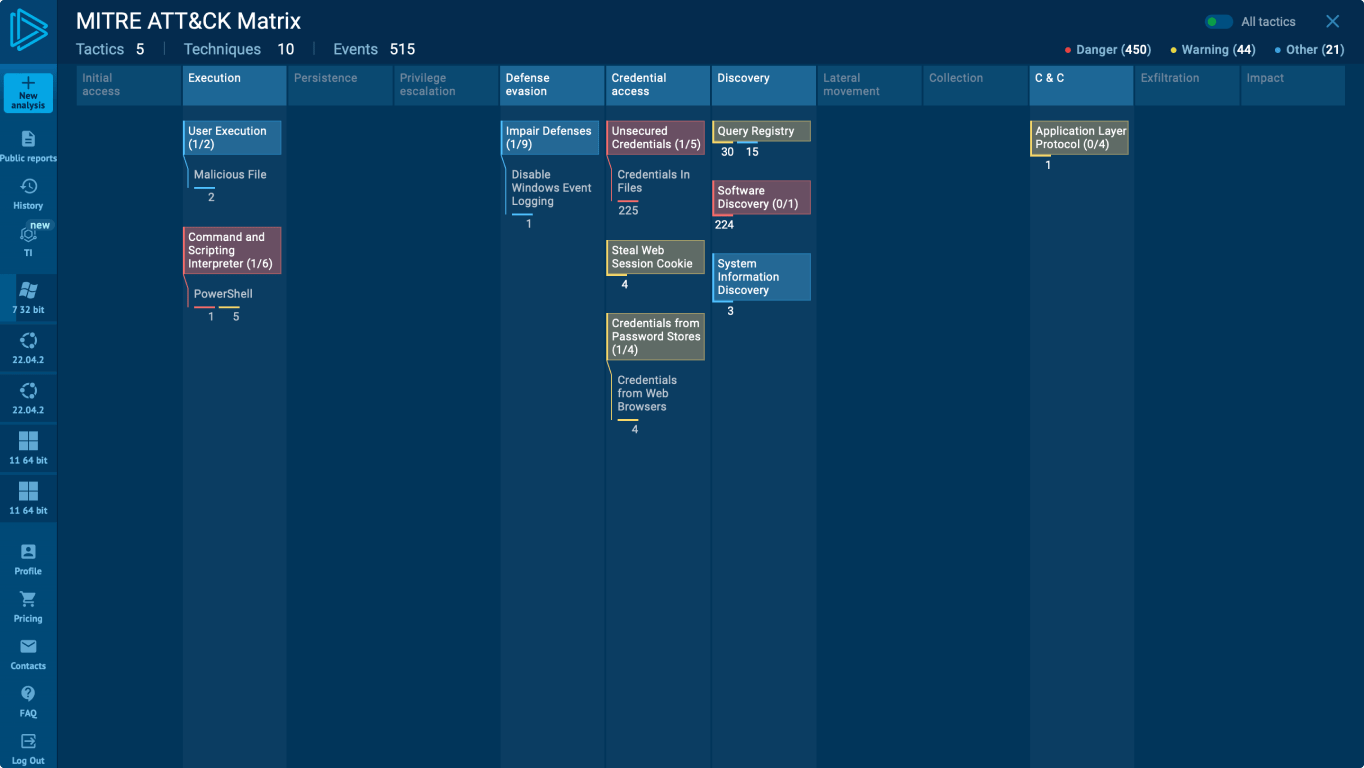1364x768 pixels.
Task: Select the Credential access tactic header
Action: (659, 85)
